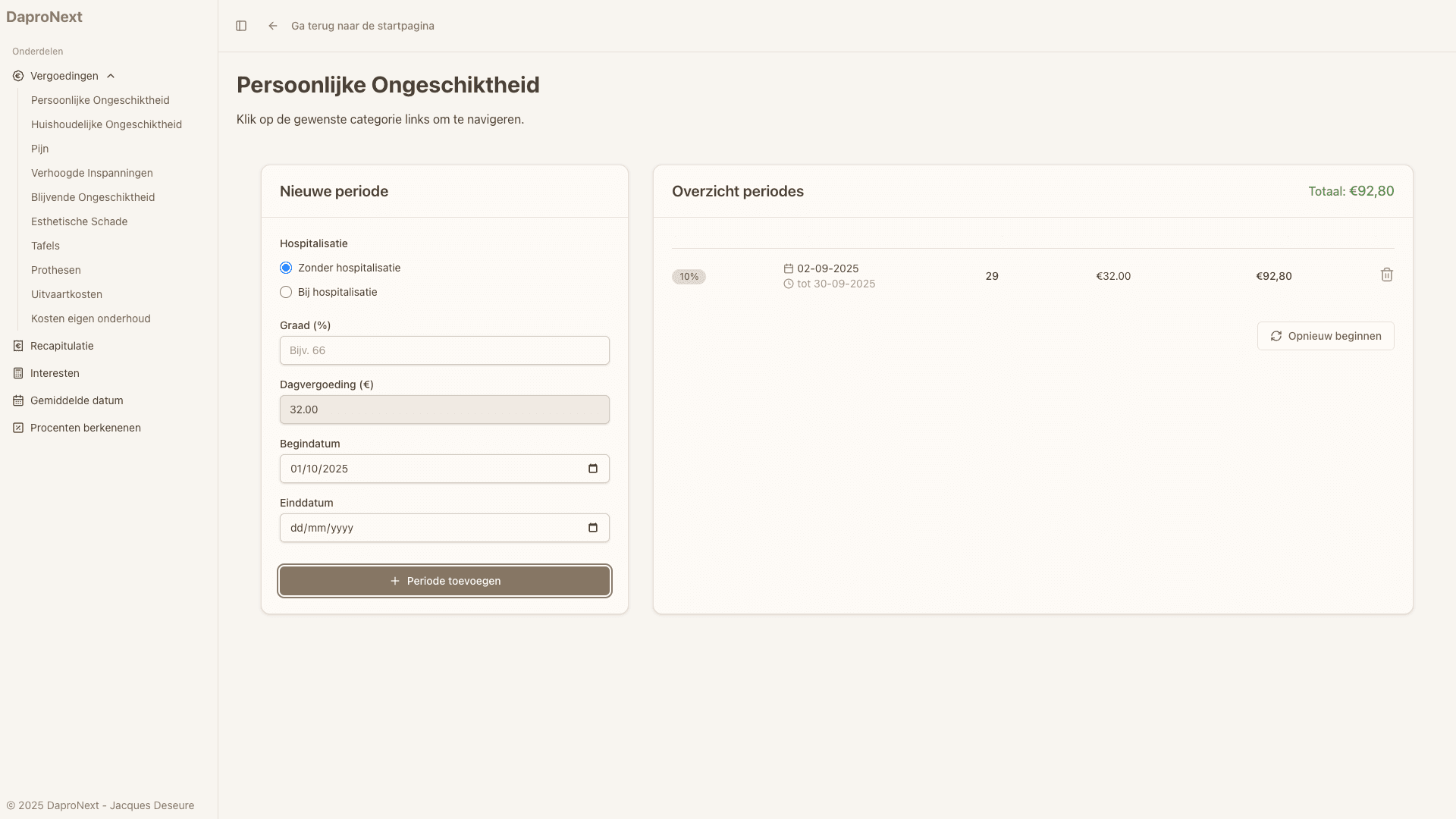1456x819 pixels.
Task: Click the Procenten berkenenen percent icon
Action: pos(17,428)
